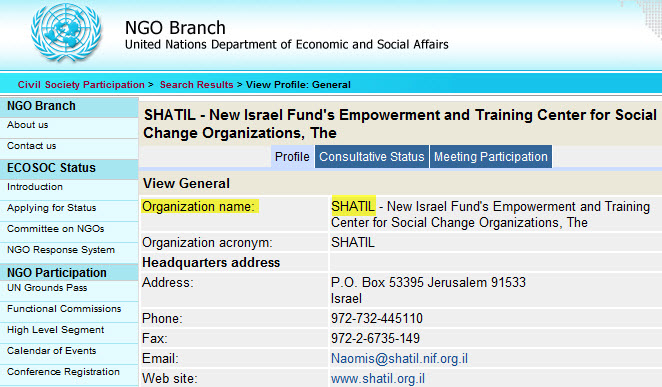
Task: Open Functional Commissions in sidebar
Action: point(64,309)
